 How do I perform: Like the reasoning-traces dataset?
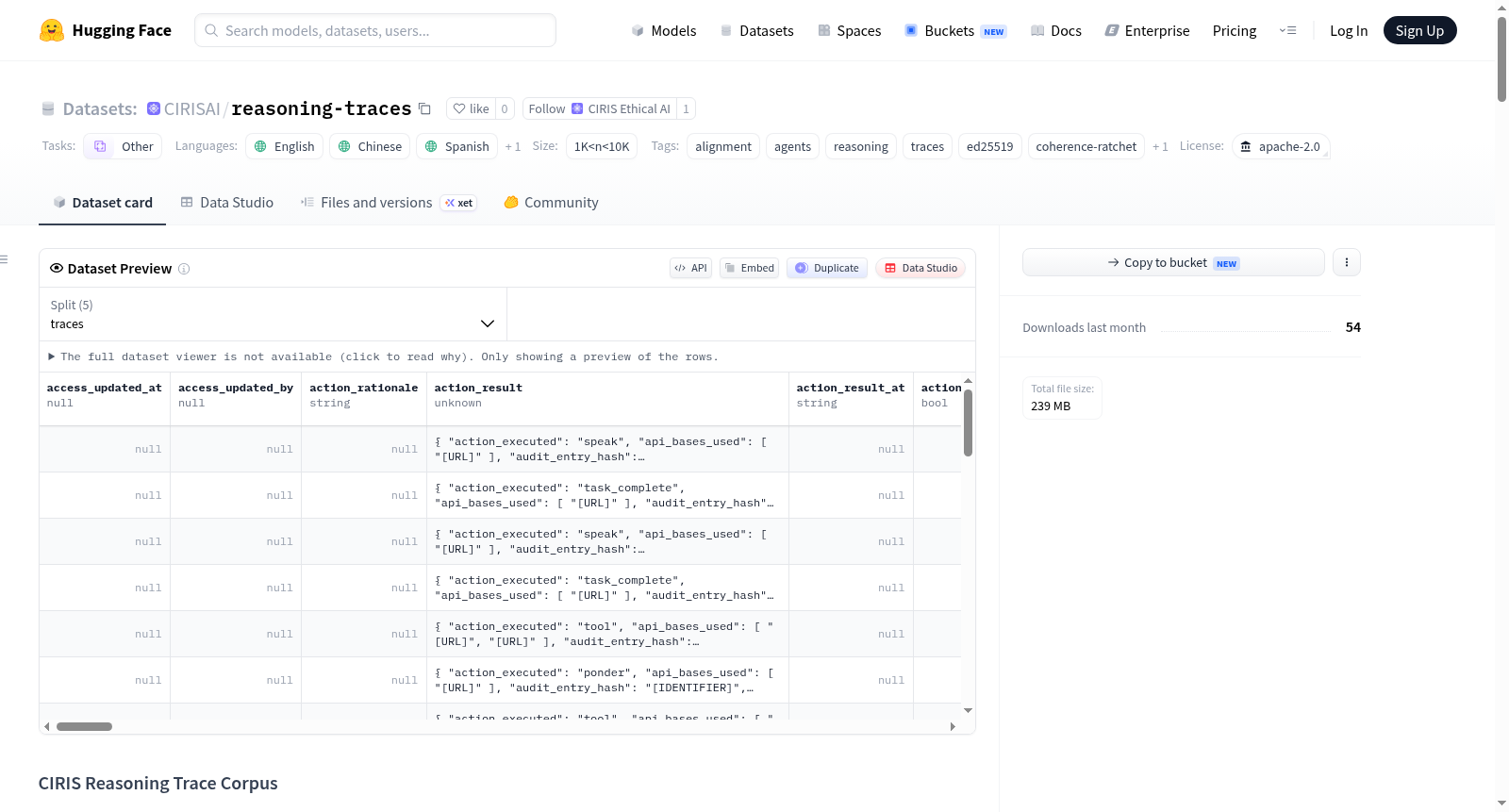pos(471,108)
